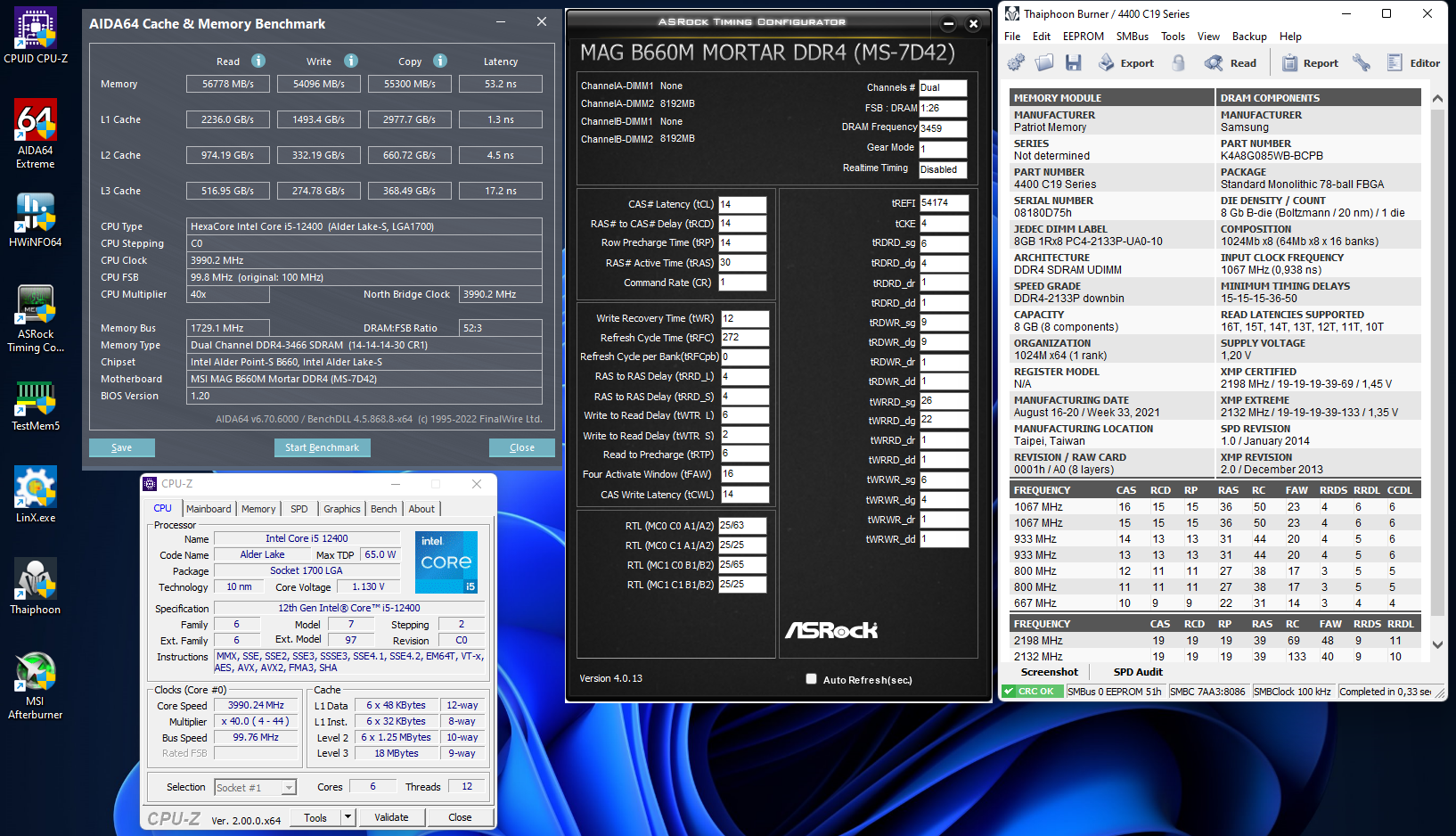Click the gears settings icon in Thaiphoon toolbar

tap(1016, 62)
